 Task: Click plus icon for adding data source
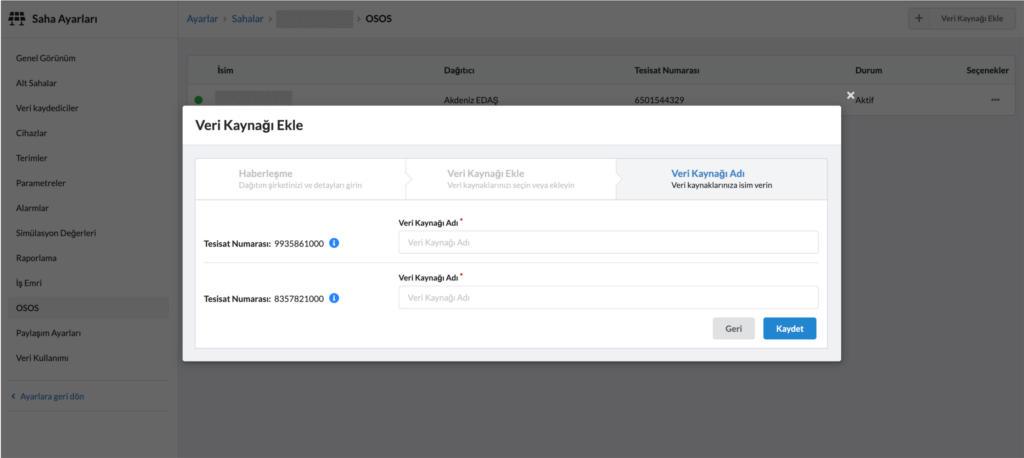(x=919, y=19)
